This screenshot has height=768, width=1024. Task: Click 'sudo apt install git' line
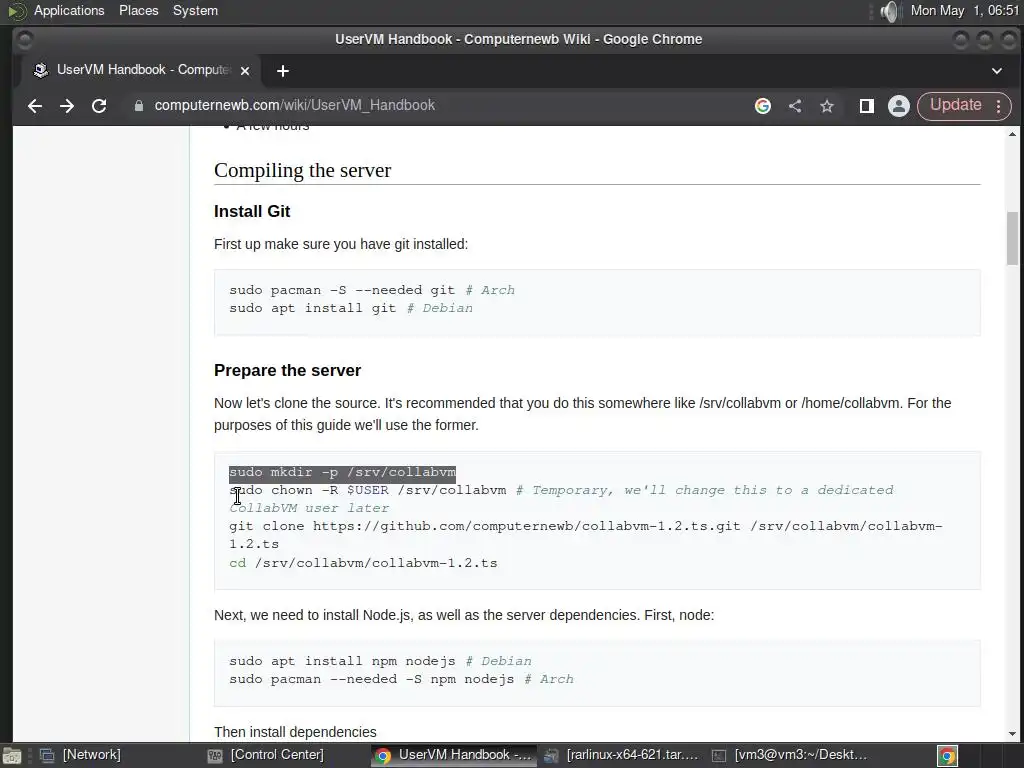tap(351, 308)
